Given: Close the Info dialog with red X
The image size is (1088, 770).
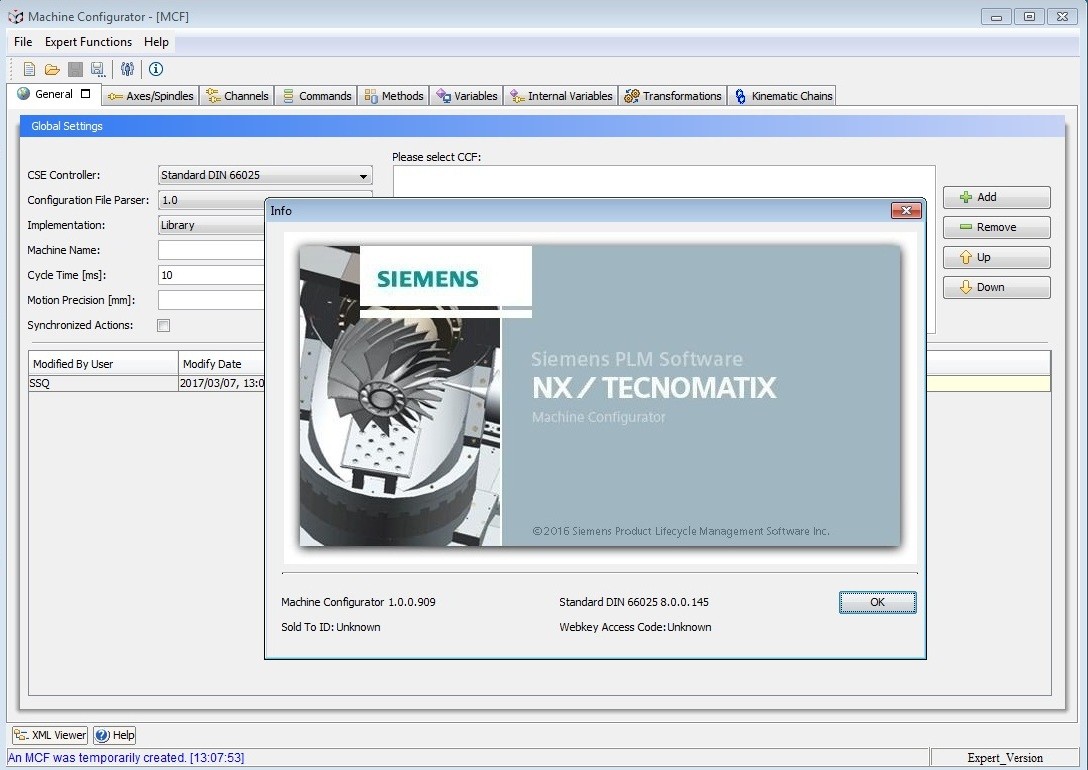Looking at the screenshot, I should (x=906, y=210).
